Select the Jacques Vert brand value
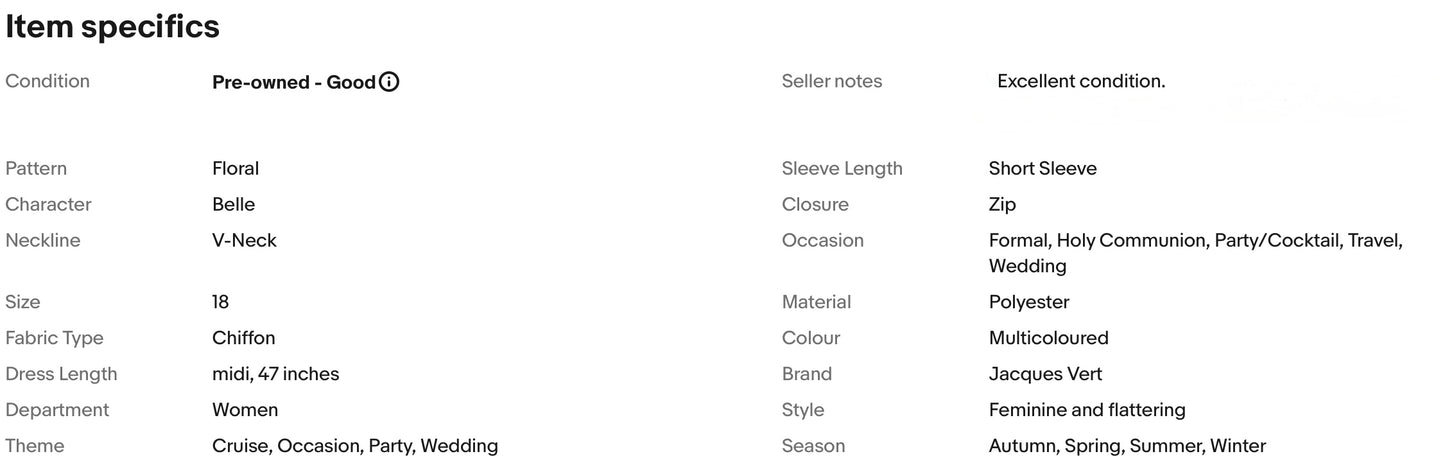The height and width of the screenshot is (472, 1445). 1045,374
